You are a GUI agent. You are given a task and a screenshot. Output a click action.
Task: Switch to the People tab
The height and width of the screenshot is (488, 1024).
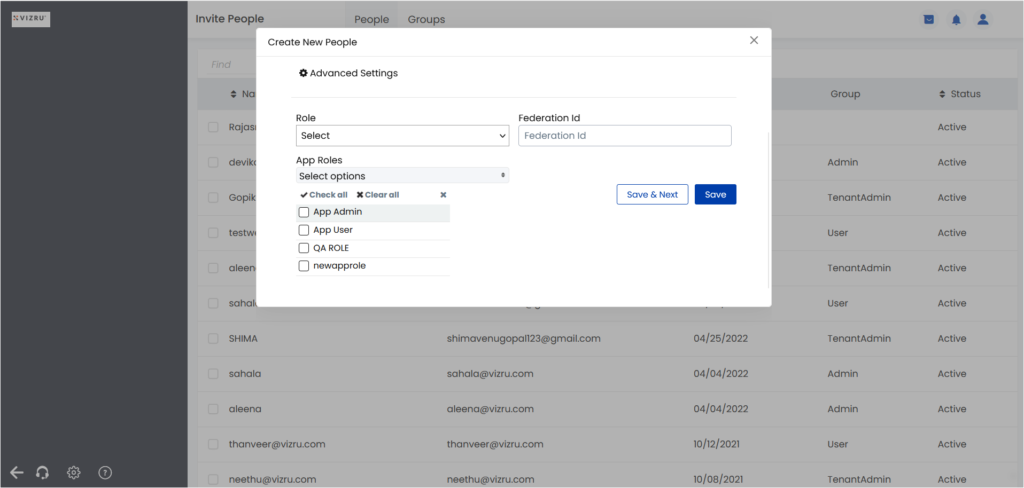[372, 20]
